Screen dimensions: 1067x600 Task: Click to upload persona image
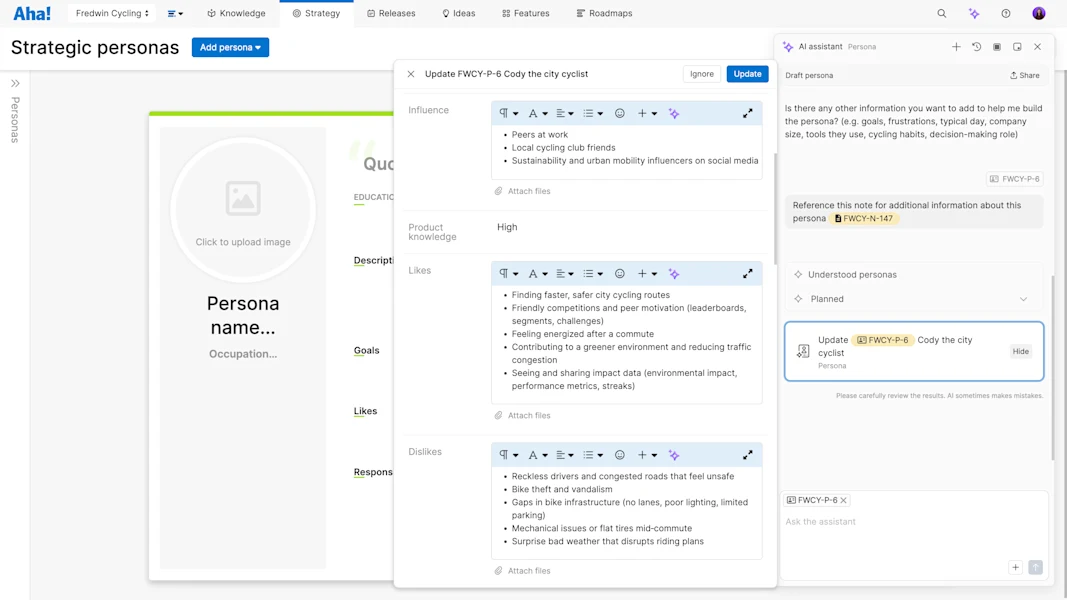[243, 210]
